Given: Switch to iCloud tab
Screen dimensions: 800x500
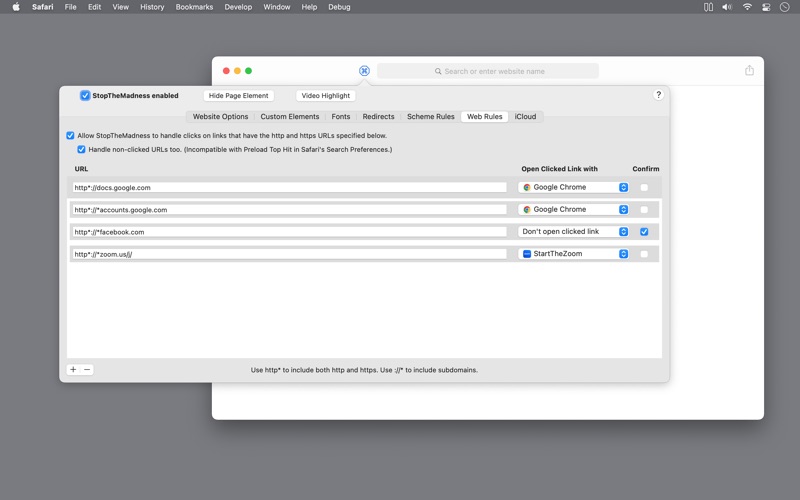Looking at the screenshot, I should point(526,116).
